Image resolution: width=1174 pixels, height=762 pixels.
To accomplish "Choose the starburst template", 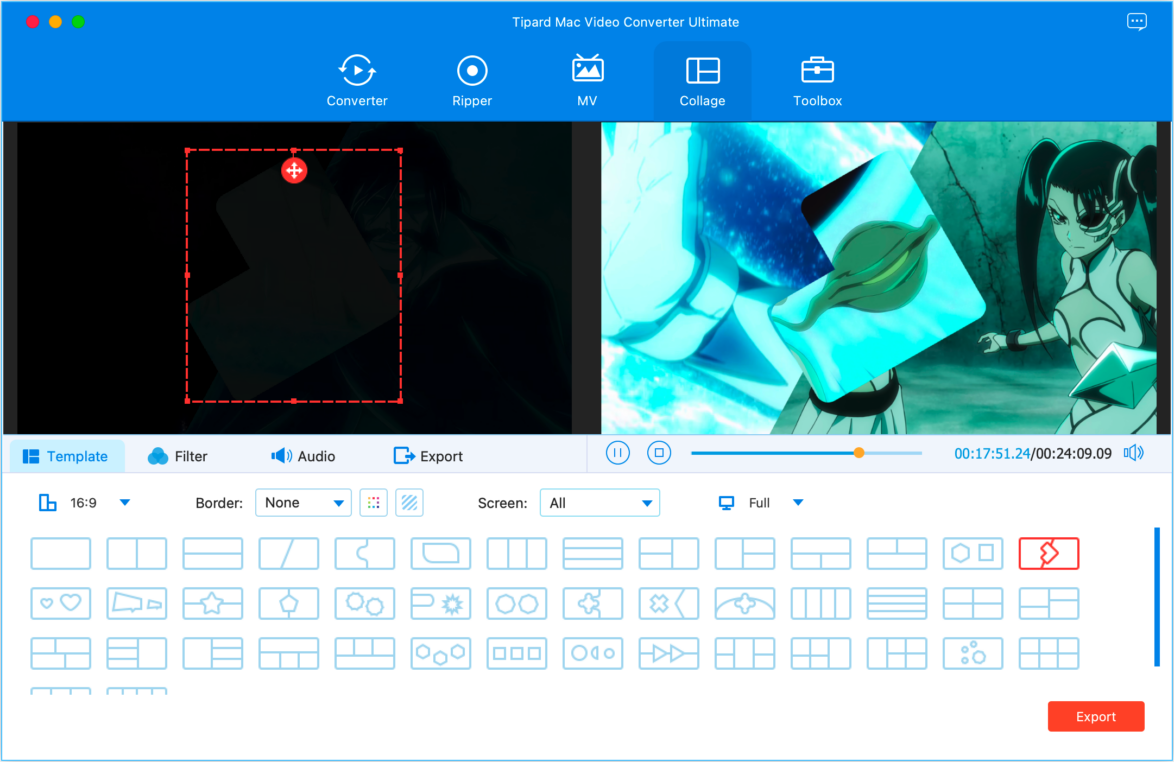I will 441,603.
